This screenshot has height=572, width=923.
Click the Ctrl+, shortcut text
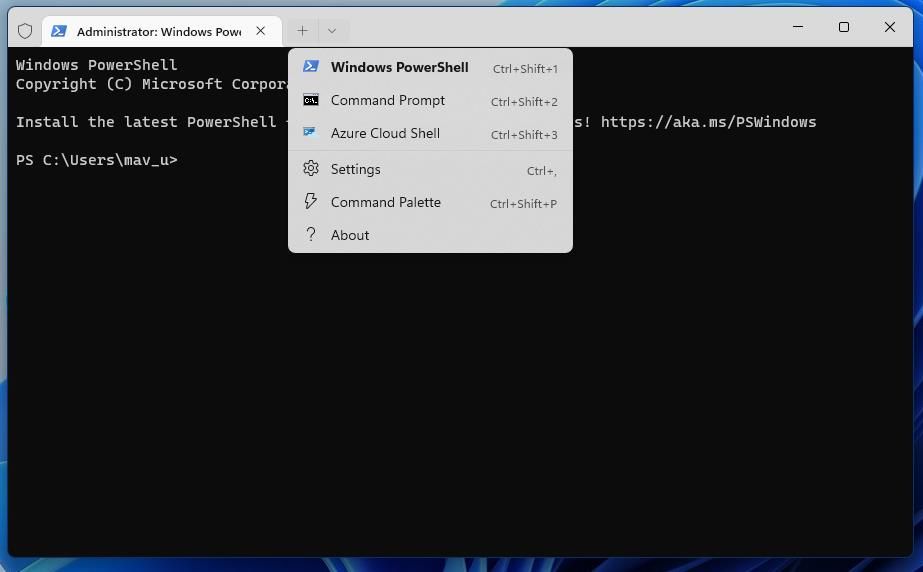[542, 171]
